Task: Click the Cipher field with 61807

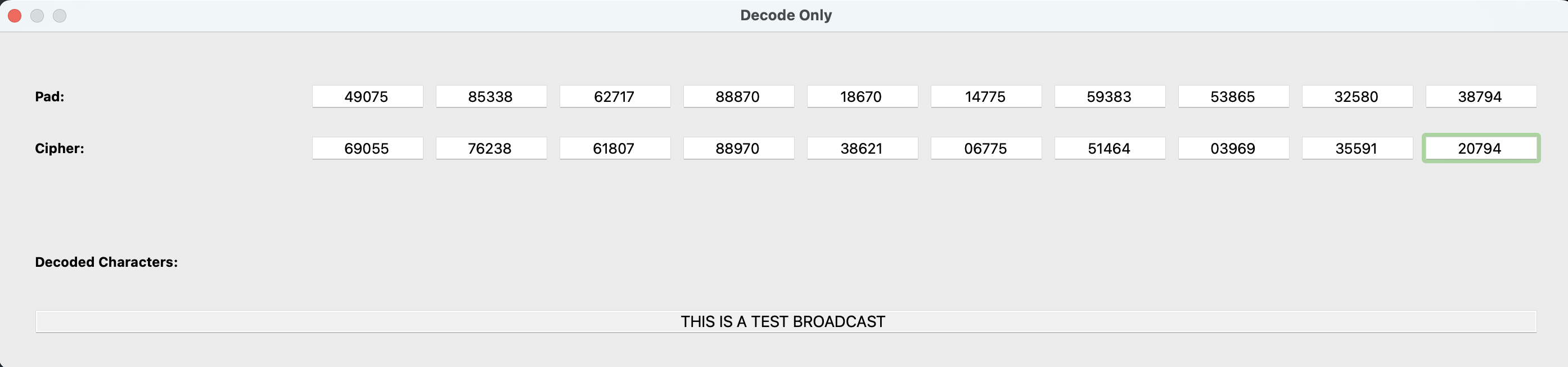Action: pyautogui.click(x=615, y=147)
